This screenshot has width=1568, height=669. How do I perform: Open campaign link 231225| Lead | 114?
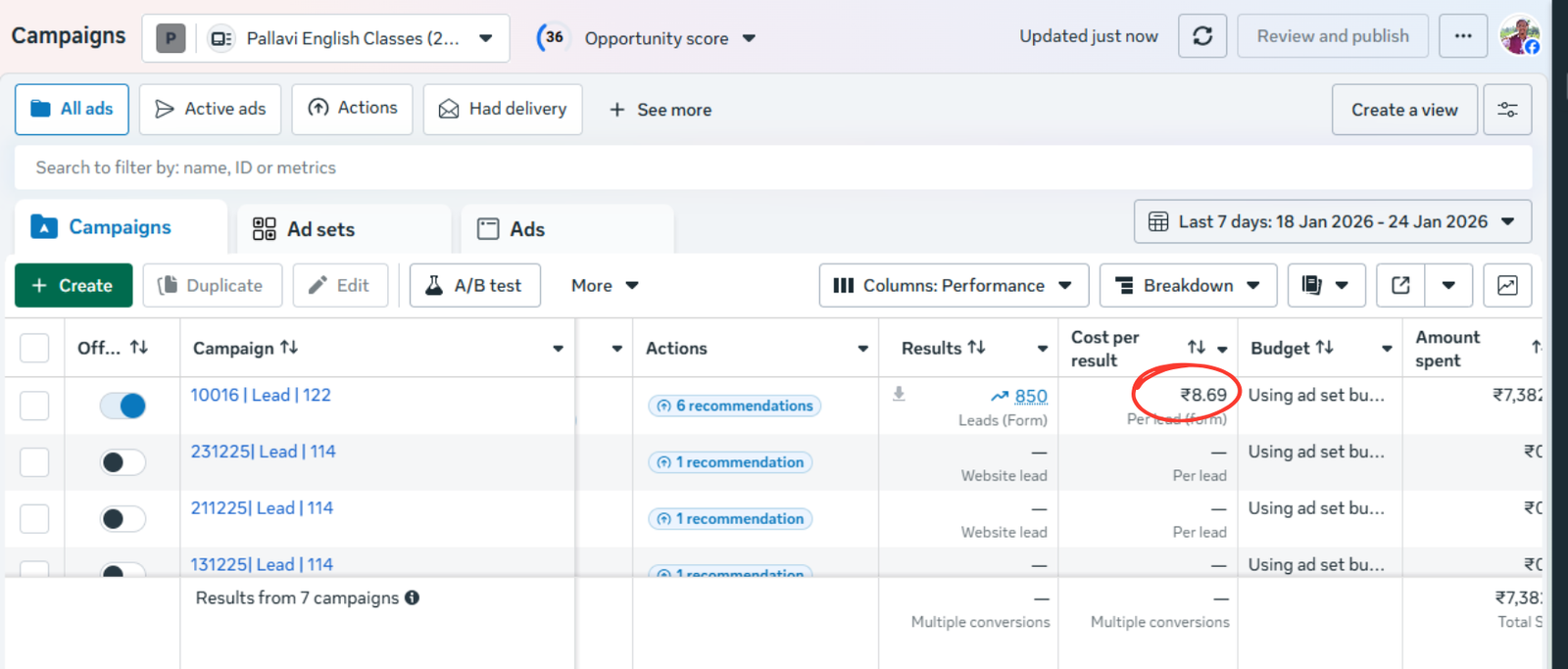point(263,452)
